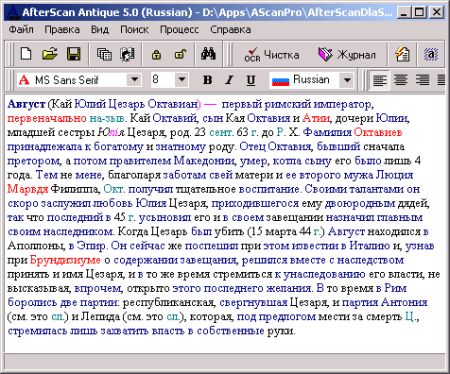Justify the text alignment

pyautogui.click(x=441, y=80)
